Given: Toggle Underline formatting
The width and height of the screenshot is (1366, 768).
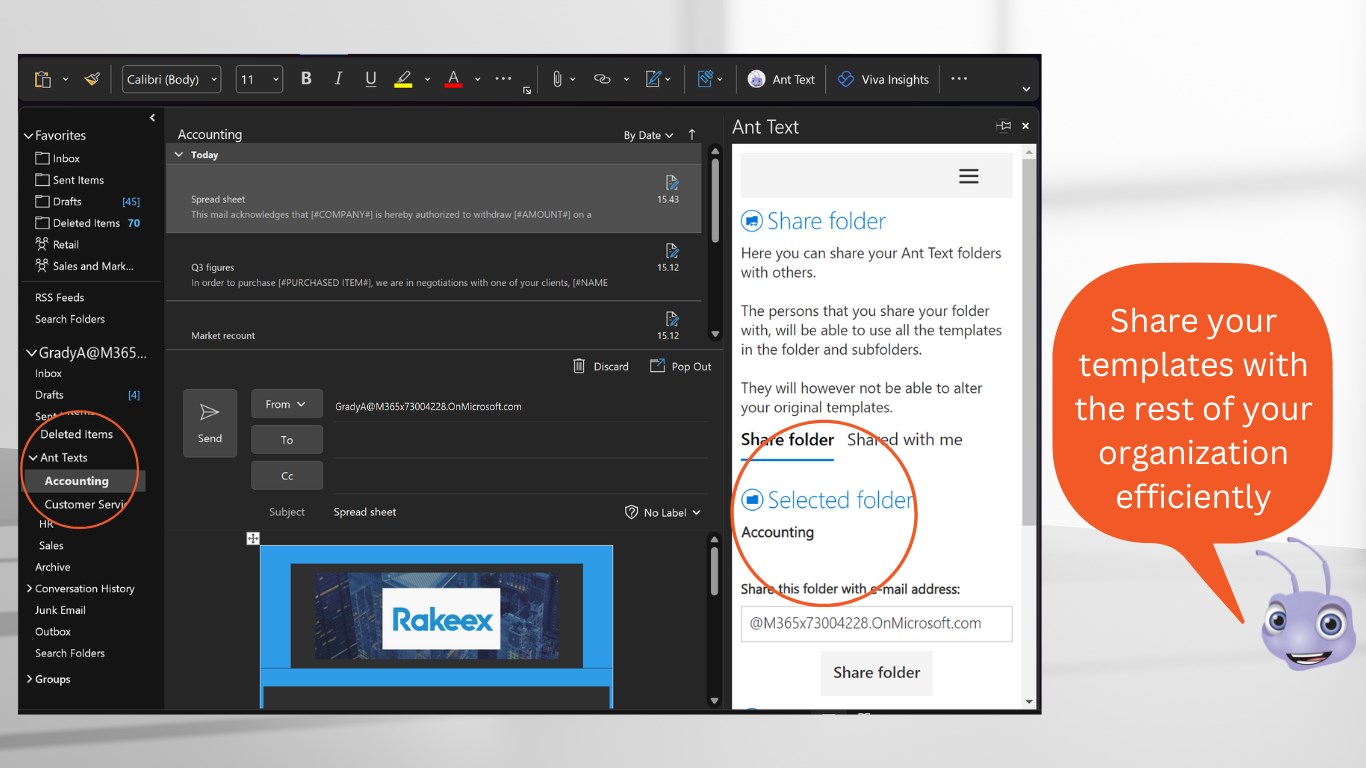Looking at the screenshot, I should point(371,79).
